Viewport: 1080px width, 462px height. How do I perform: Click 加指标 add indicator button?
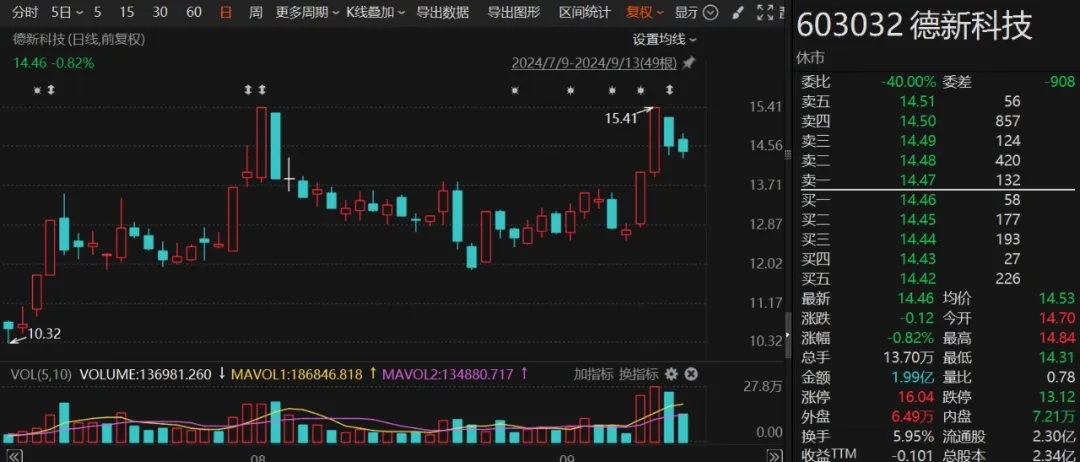pyautogui.click(x=593, y=374)
